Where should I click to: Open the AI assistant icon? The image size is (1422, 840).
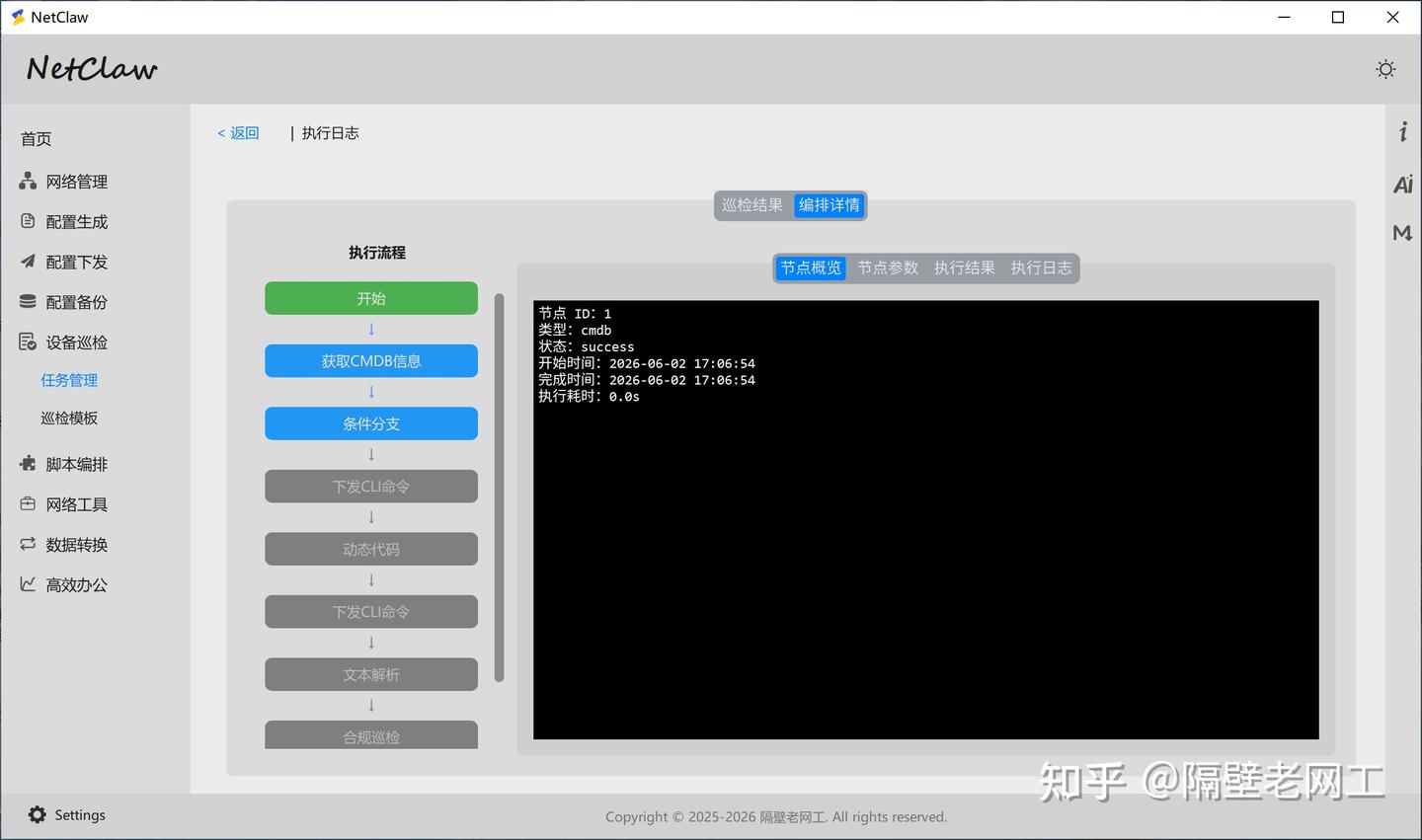pyautogui.click(x=1402, y=185)
